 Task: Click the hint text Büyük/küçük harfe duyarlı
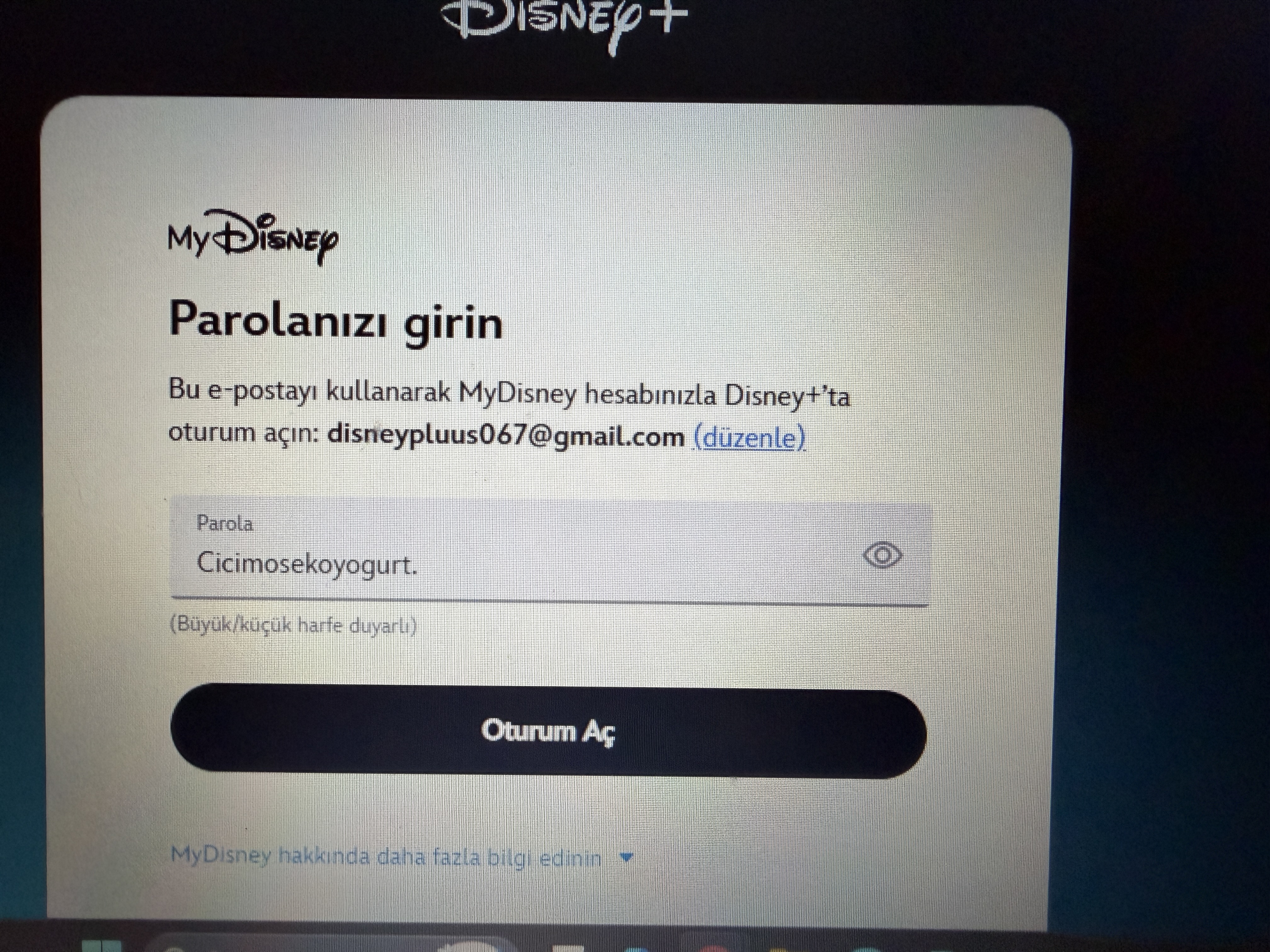293,625
